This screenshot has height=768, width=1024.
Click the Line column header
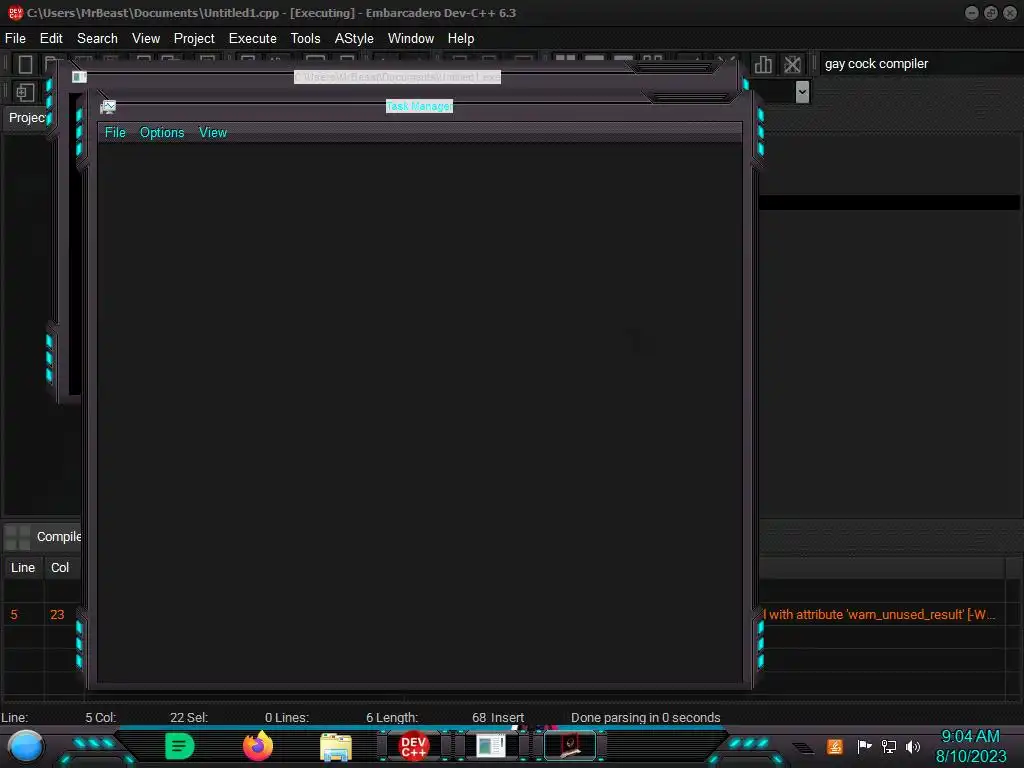[23, 568]
